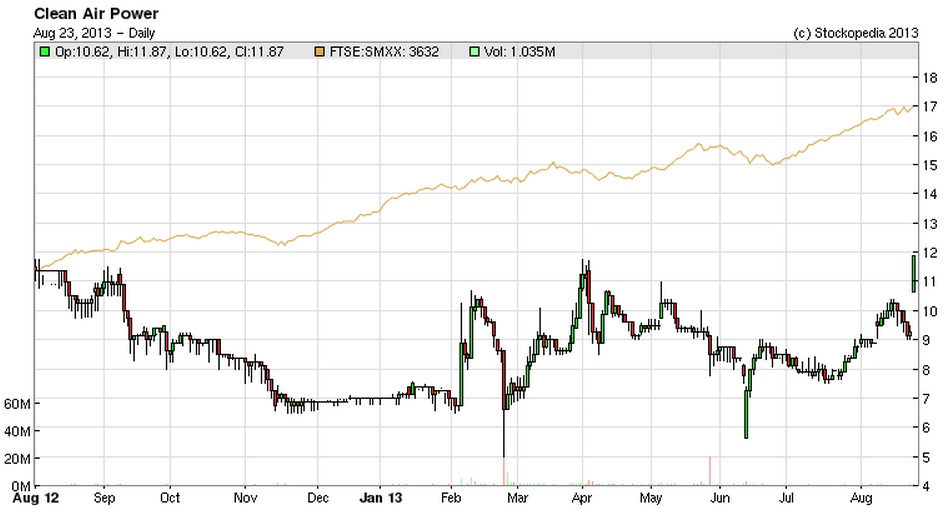Click the 'Jun' x-axis label

pyautogui.click(x=719, y=498)
